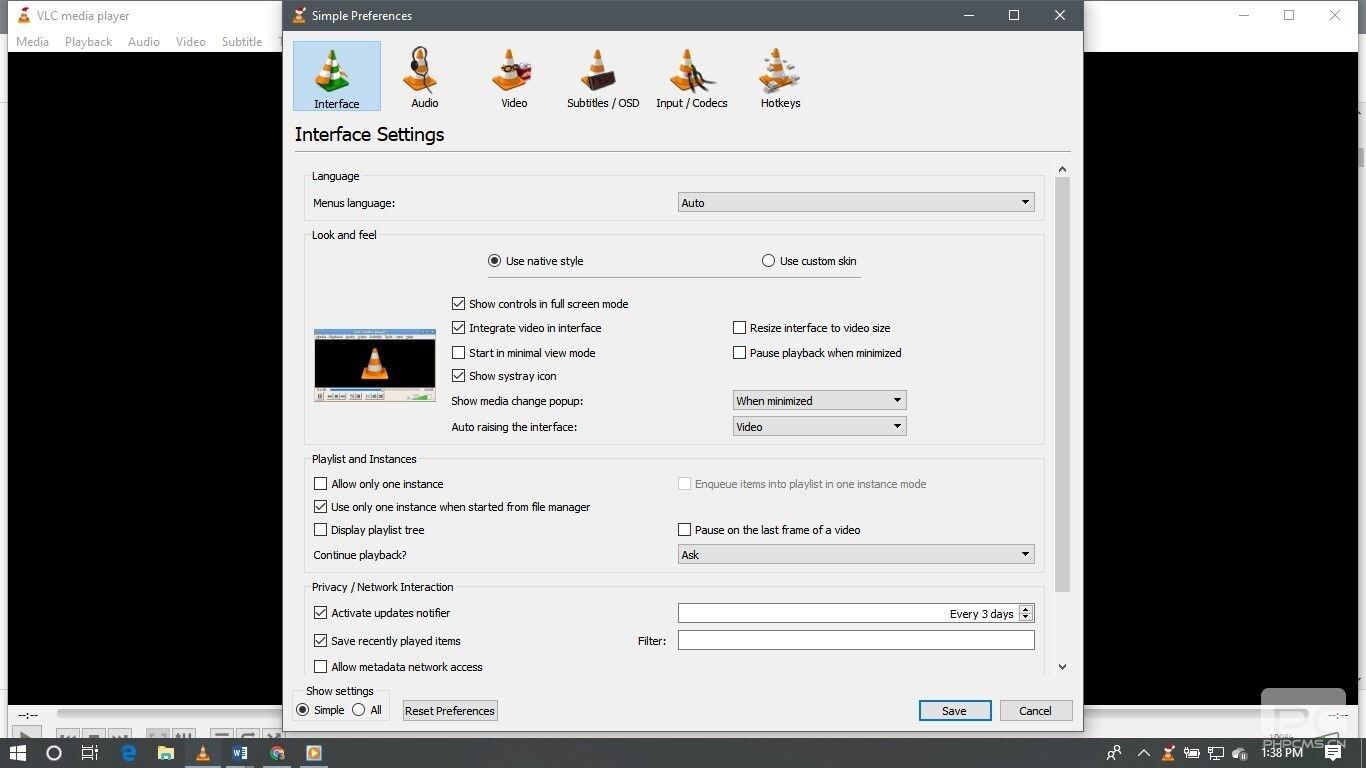Open the Audio settings category
The width and height of the screenshot is (1366, 768).
(424, 76)
